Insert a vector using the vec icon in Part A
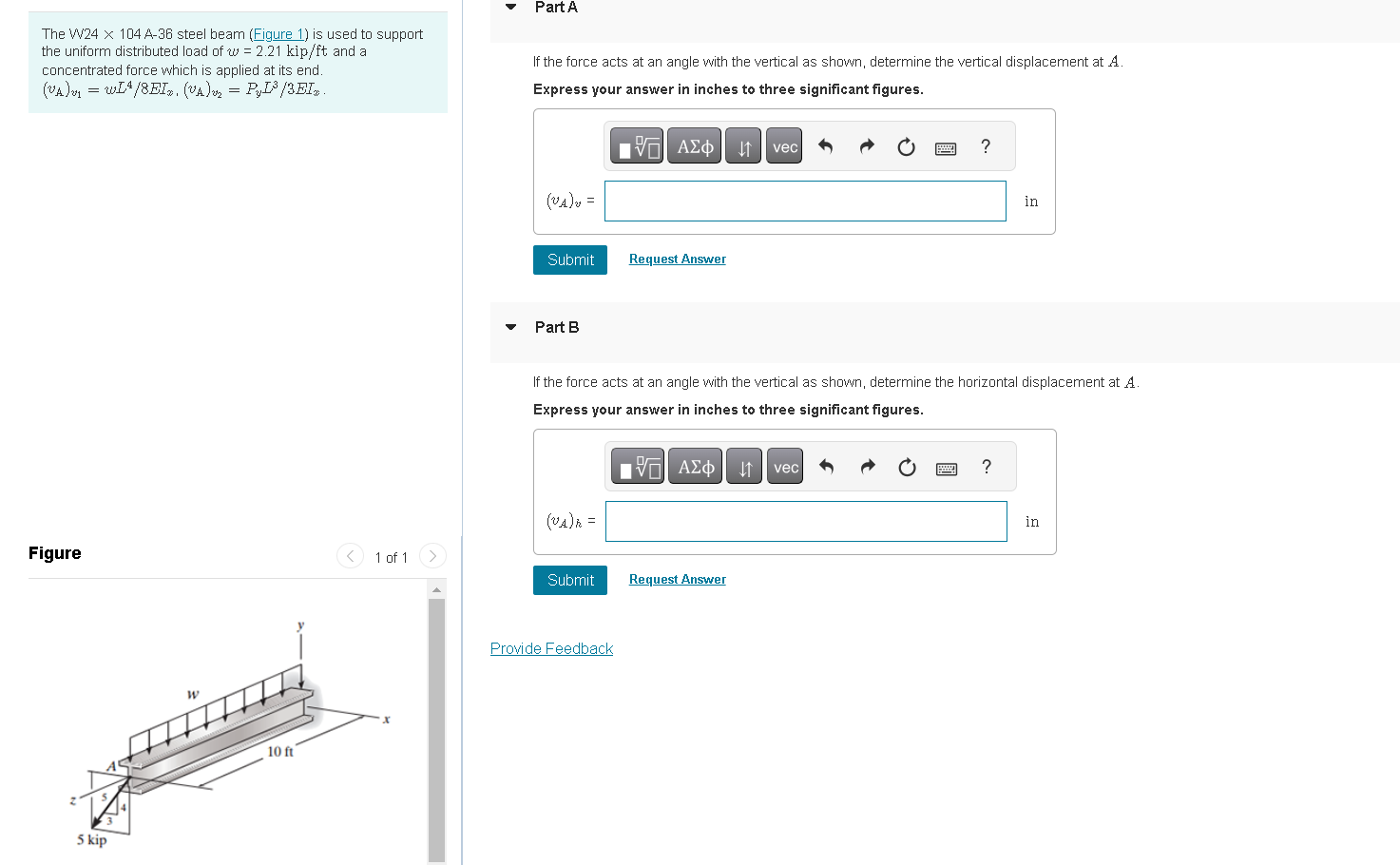The width and height of the screenshot is (1400, 865). pos(783,145)
